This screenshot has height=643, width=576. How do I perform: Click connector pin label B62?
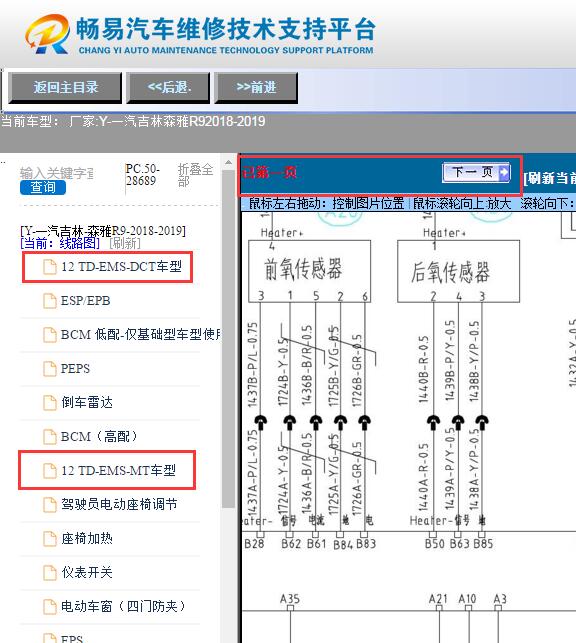tap(291, 544)
